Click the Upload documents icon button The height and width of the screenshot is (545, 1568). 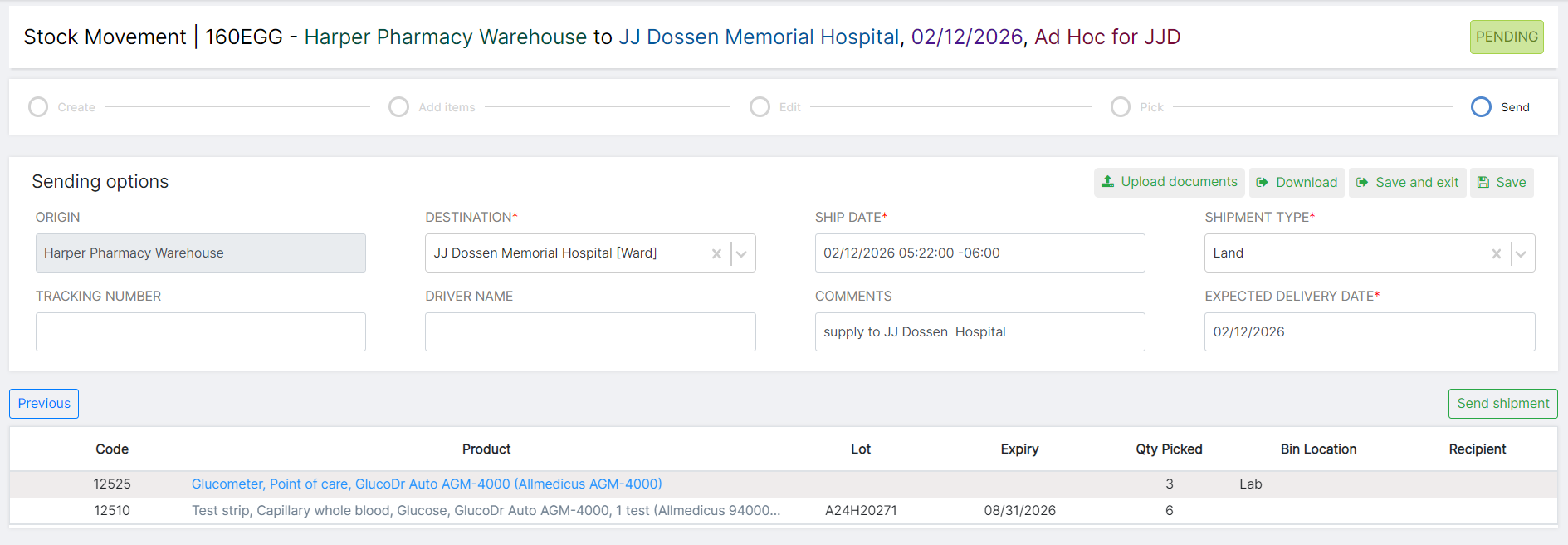(1169, 182)
